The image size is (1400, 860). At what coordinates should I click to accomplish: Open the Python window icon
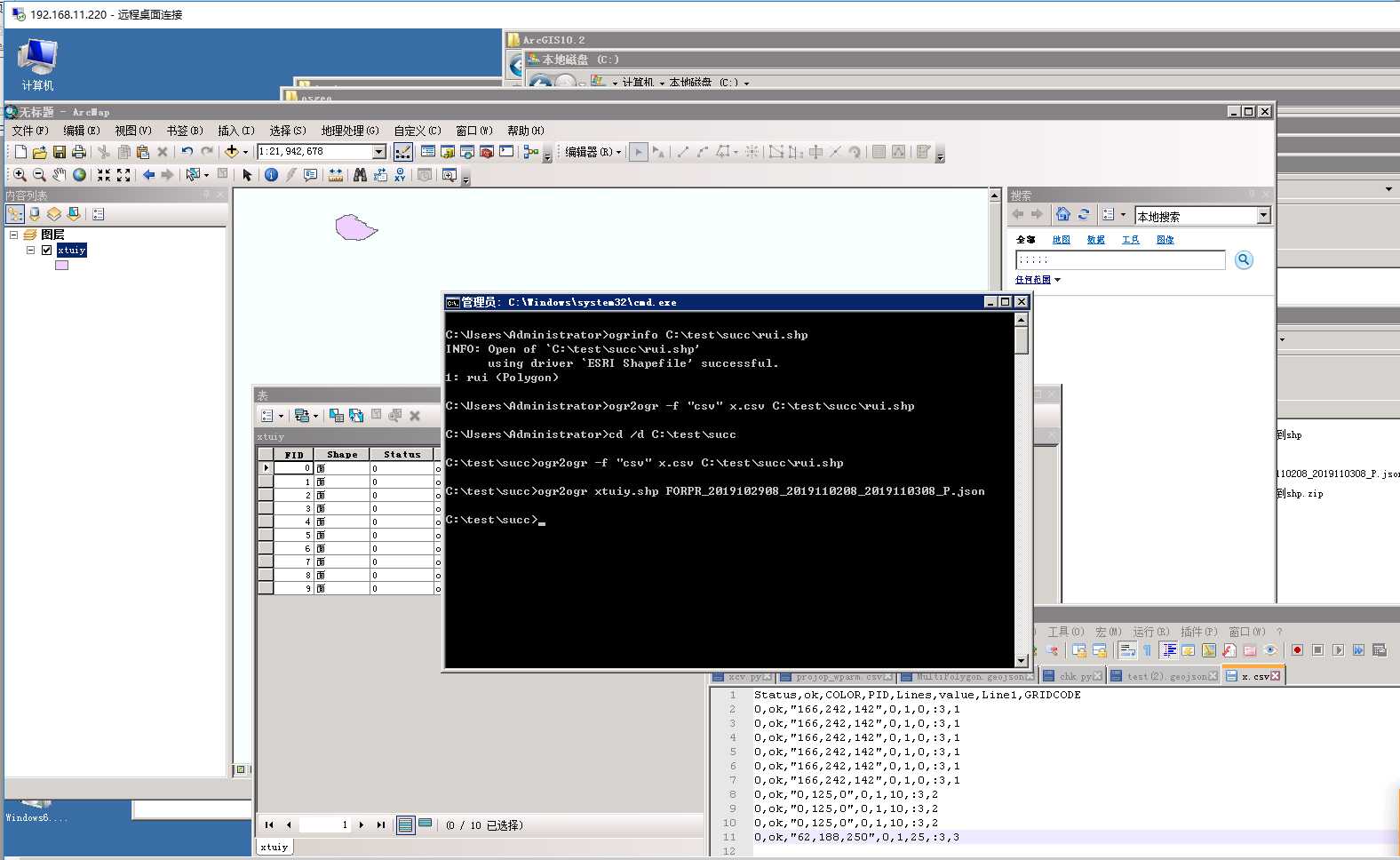pos(506,152)
